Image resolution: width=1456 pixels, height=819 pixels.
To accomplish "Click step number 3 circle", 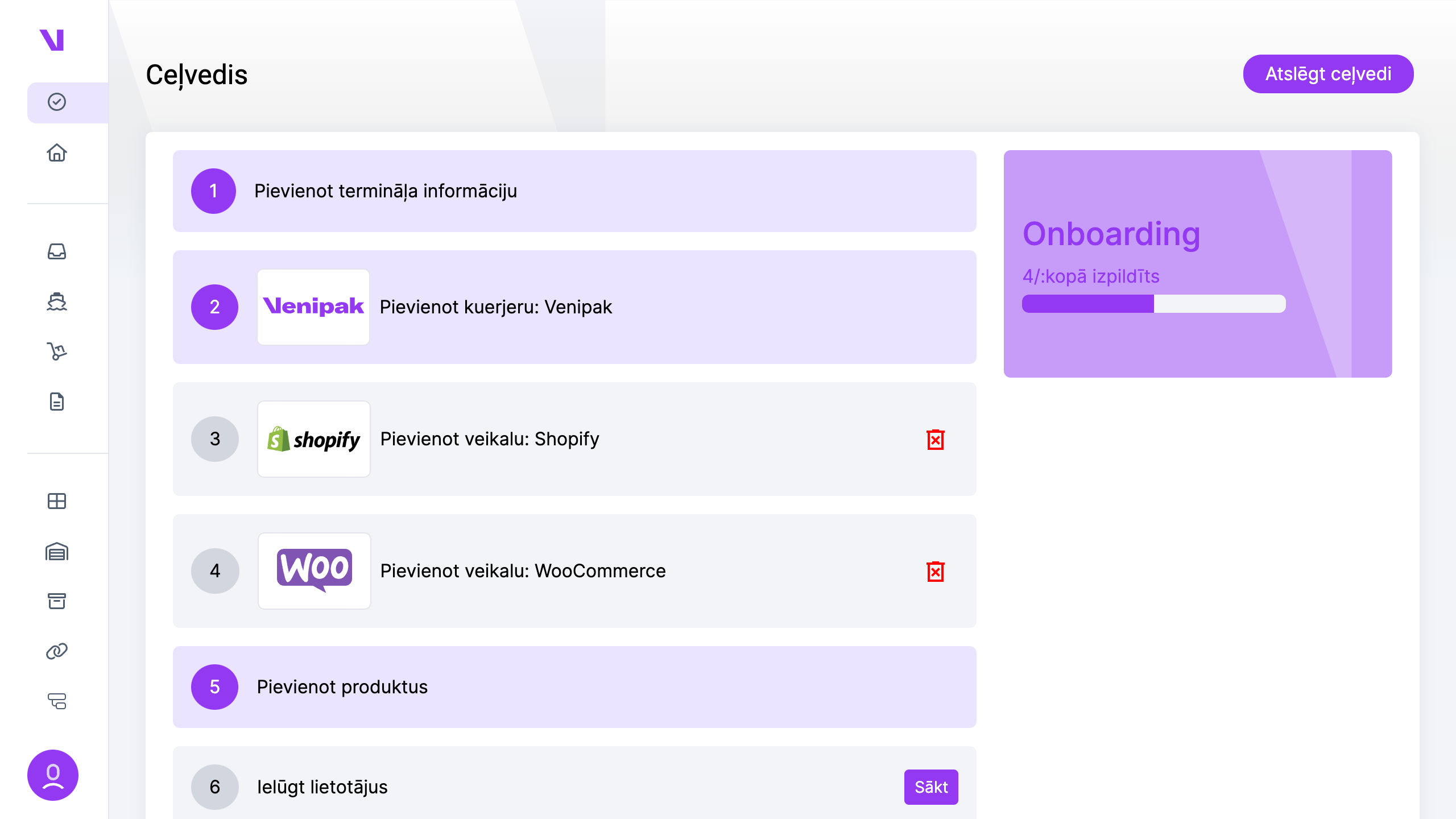I will [215, 439].
